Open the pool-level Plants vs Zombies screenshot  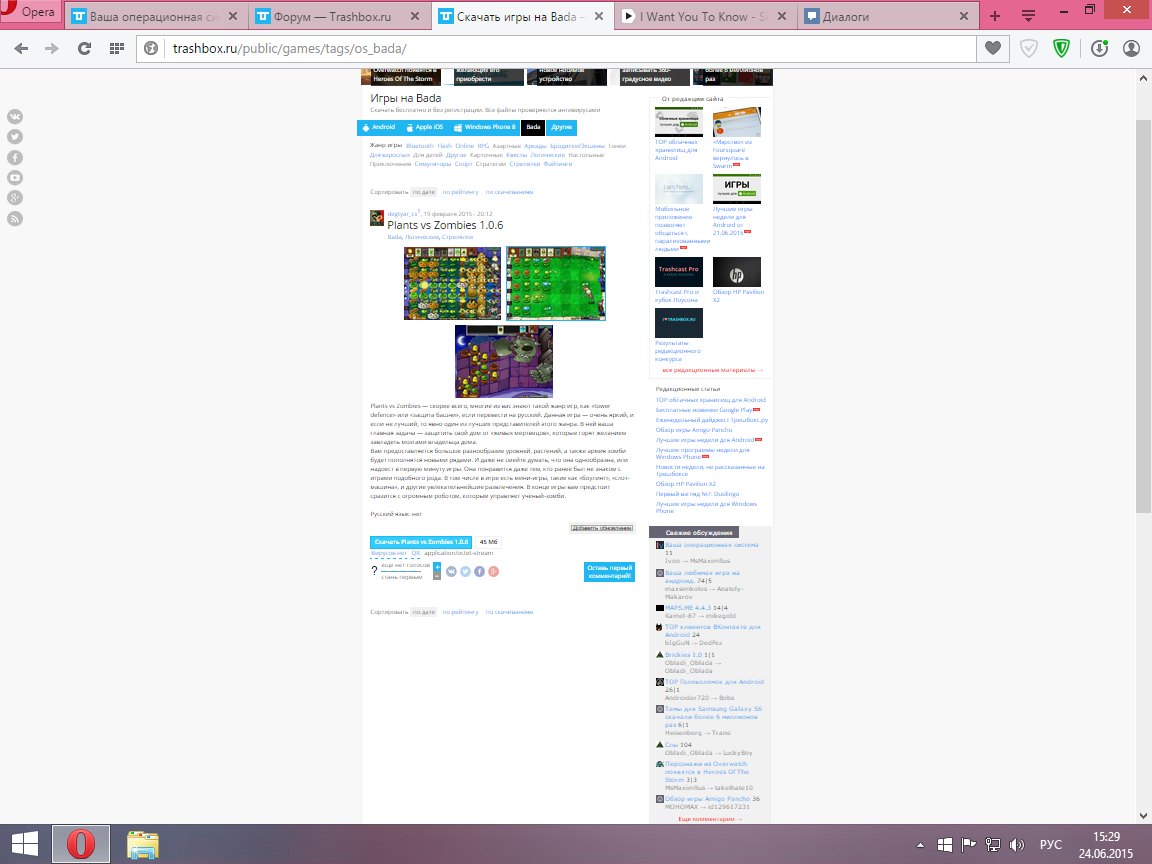click(x=453, y=284)
